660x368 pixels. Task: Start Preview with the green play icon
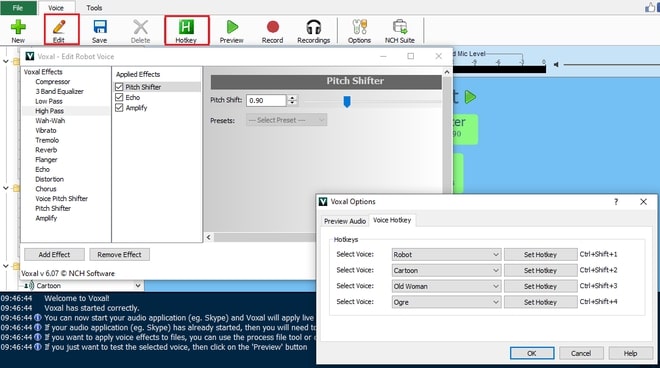point(232,30)
